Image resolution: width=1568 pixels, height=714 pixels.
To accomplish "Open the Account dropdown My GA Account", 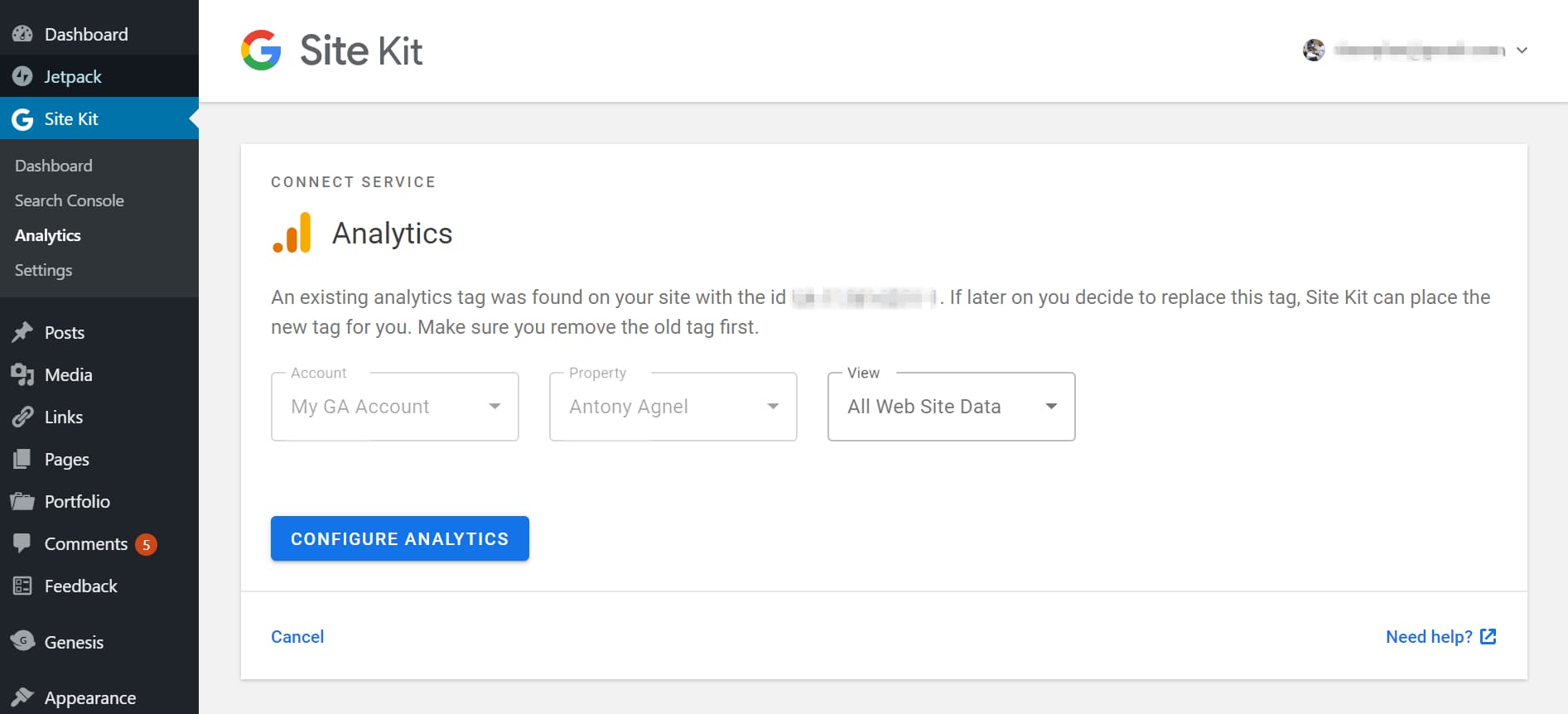I will (395, 407).
